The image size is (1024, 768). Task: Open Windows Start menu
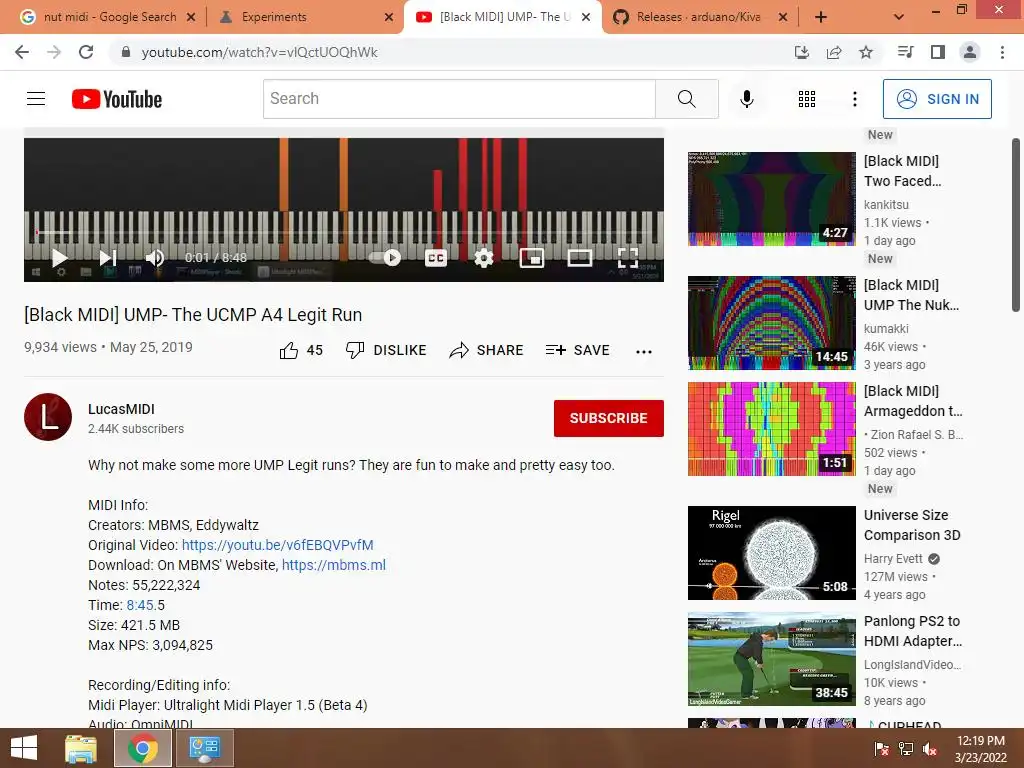(24, 748)
